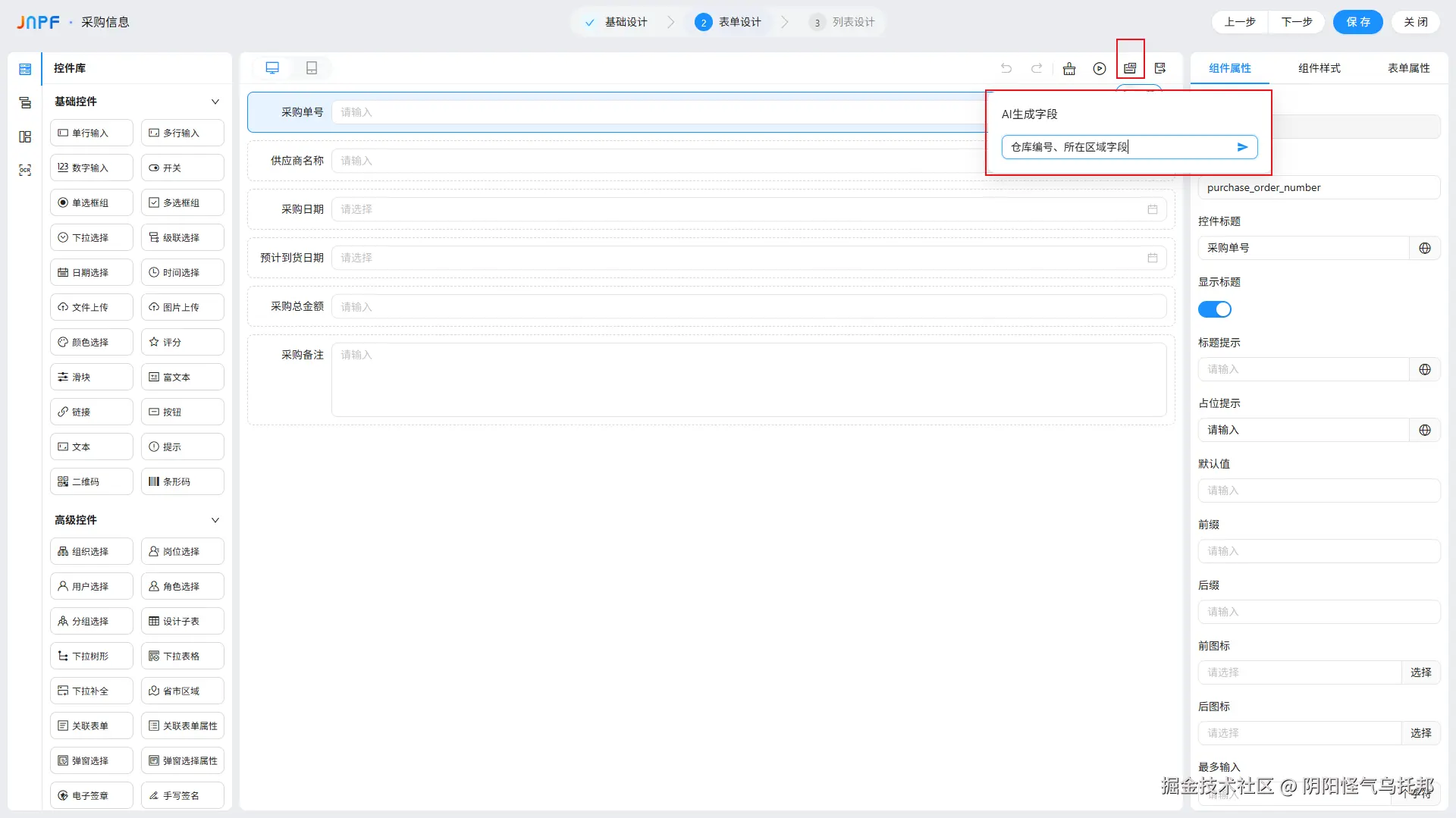This screenshot has width=1456, height=818.
Task: Add a barcode control
Action: (x=183, y=481)
